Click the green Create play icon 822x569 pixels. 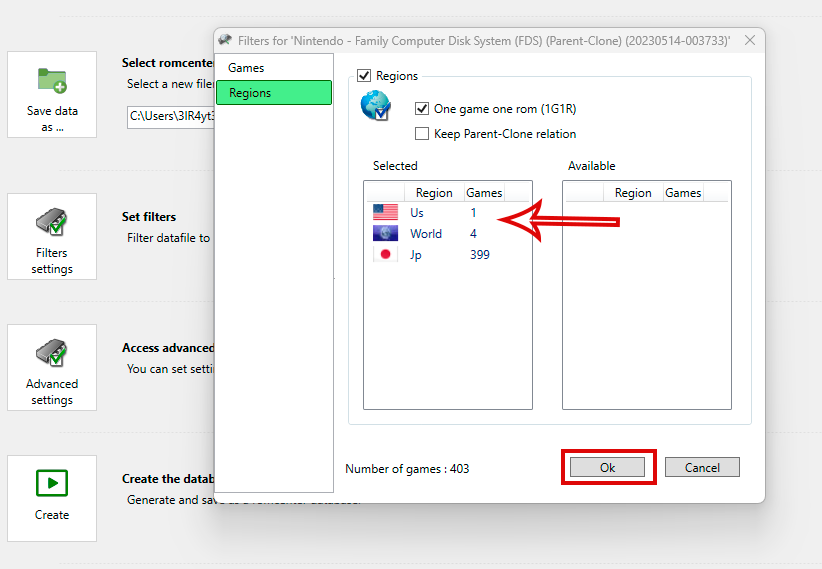coord(52,483)
